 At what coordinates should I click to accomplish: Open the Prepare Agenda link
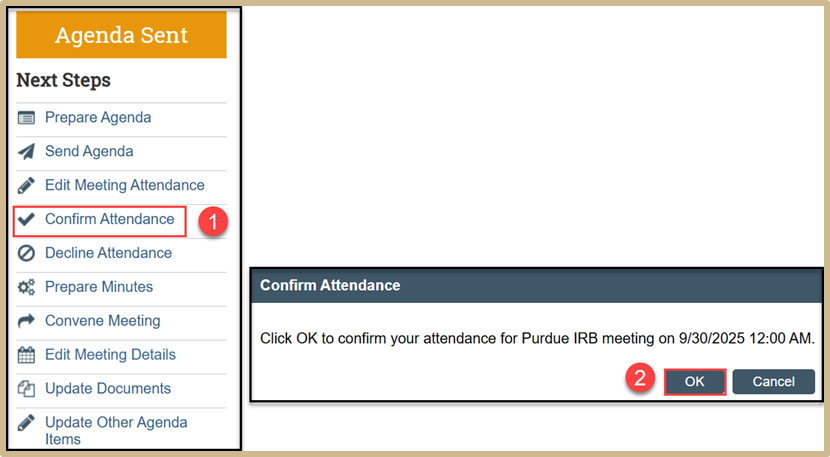click(98, 118)
